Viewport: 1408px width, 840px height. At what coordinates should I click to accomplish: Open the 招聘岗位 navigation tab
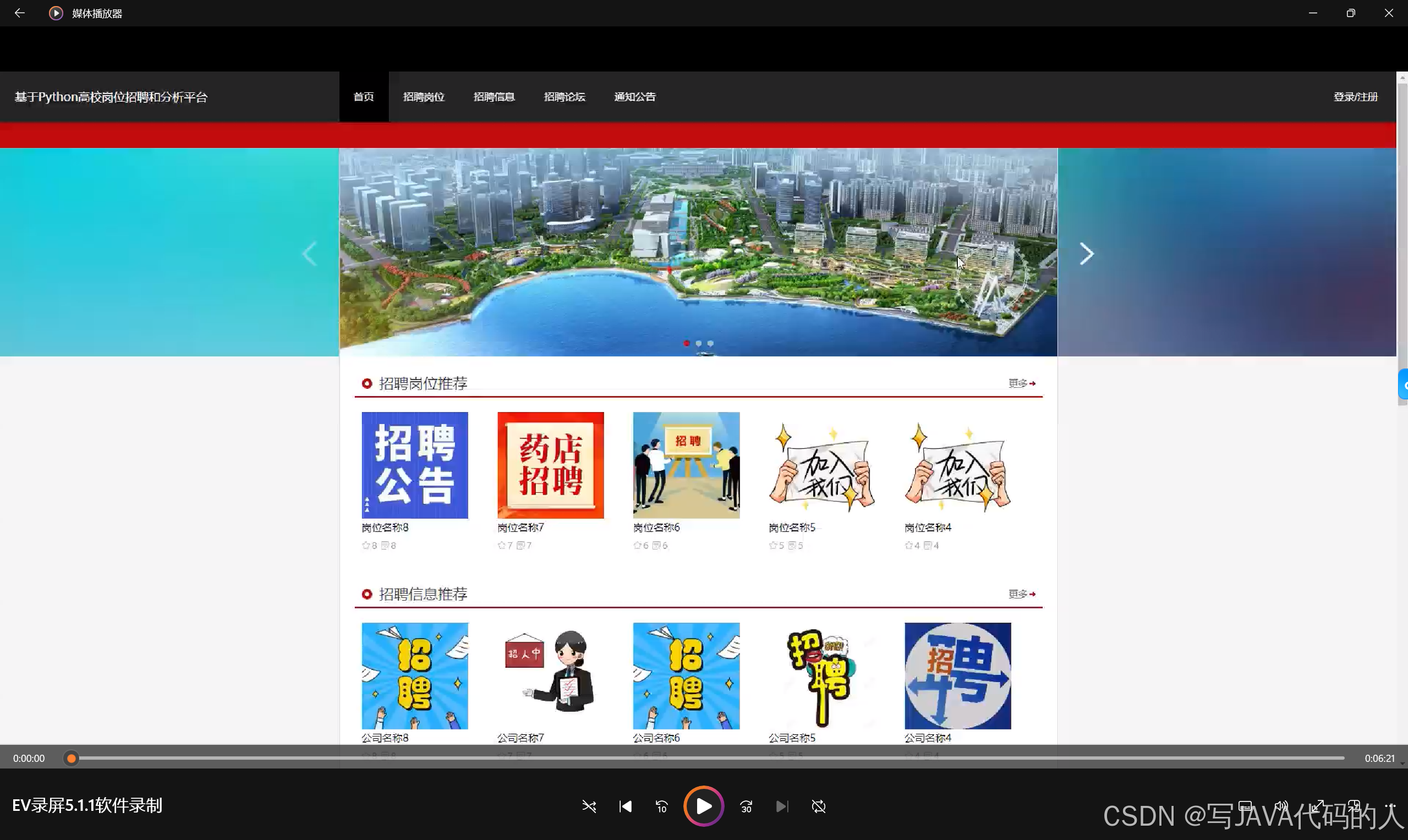coord(424,97)
